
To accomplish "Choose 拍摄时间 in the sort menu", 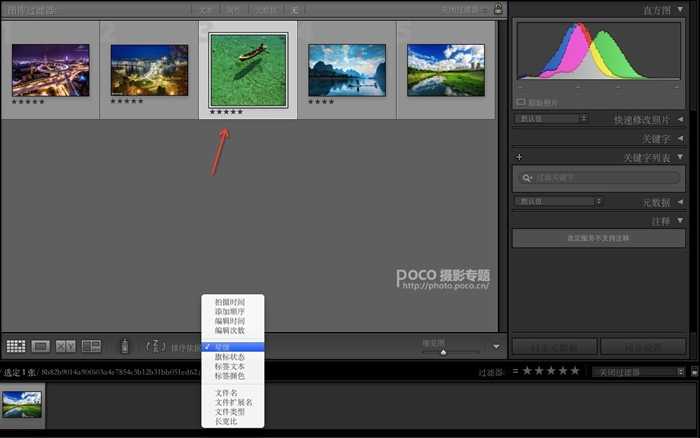I will 229,302.
